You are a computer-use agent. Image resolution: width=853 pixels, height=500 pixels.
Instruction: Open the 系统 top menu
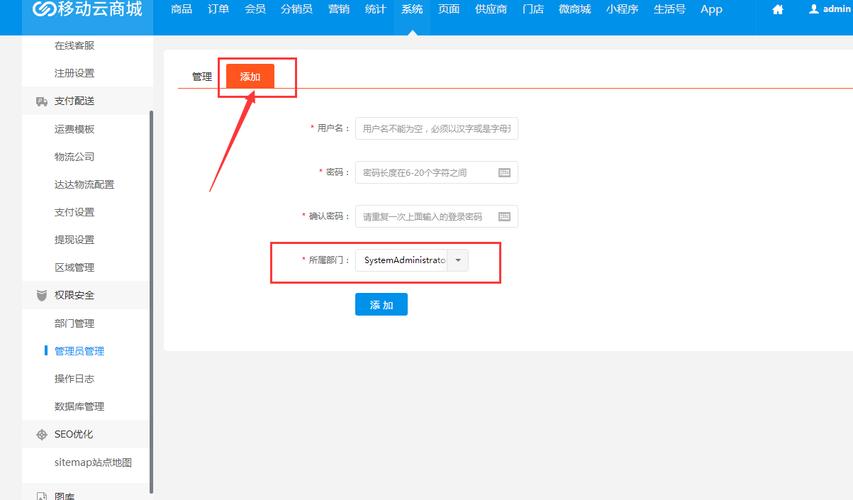click(412, 9)
